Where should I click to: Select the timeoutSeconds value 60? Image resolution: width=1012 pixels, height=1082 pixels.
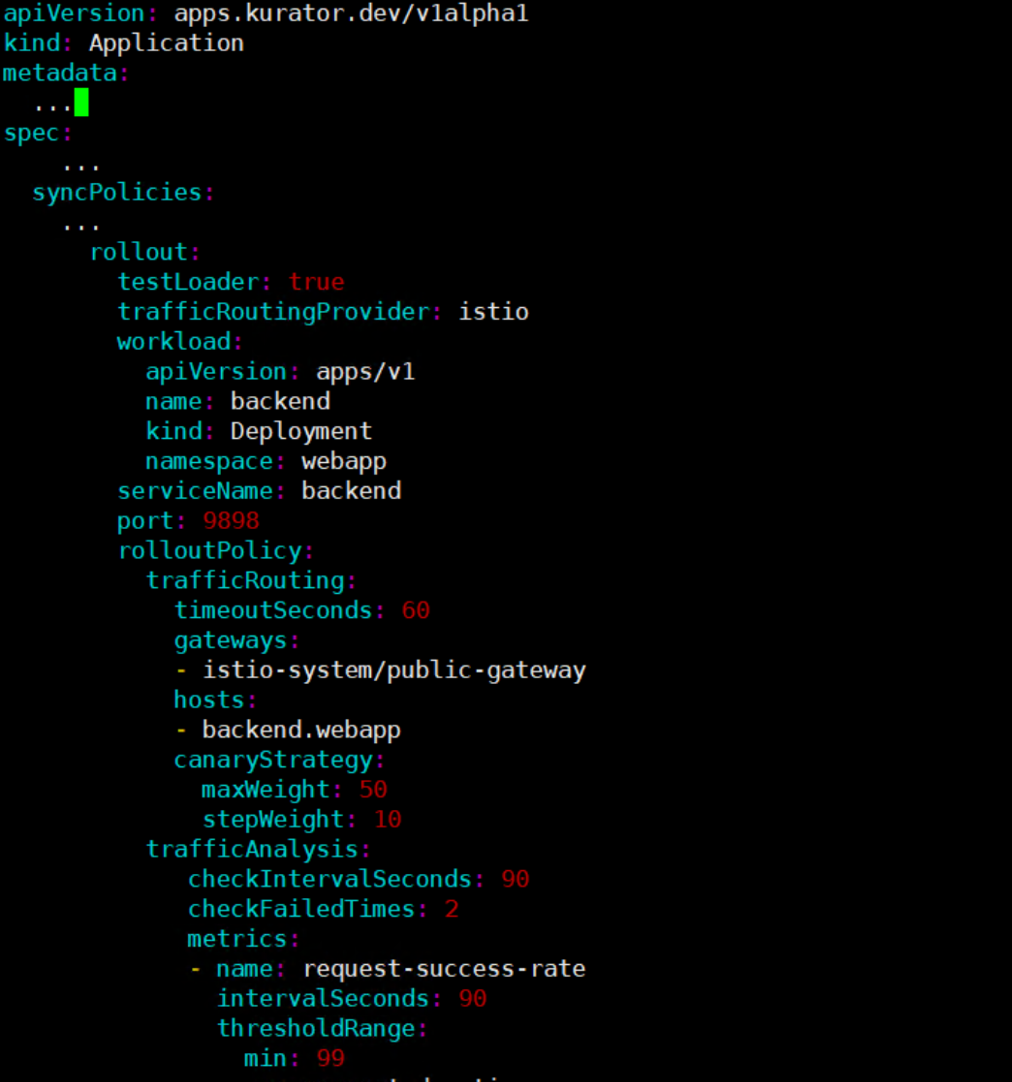coord(415,610)
